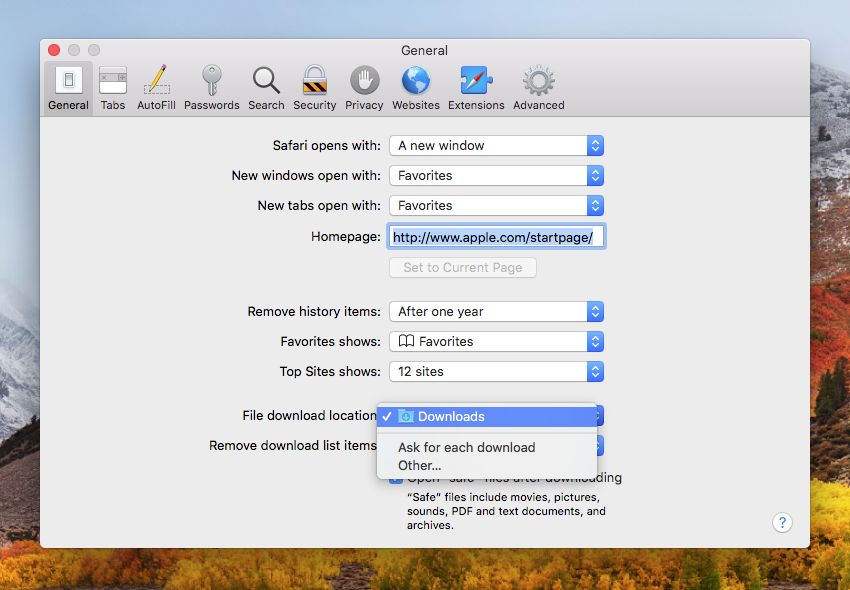Open the Top Sites shows dropdown
850x590 pixels.
pyautogui.click(x=496, y=371)
